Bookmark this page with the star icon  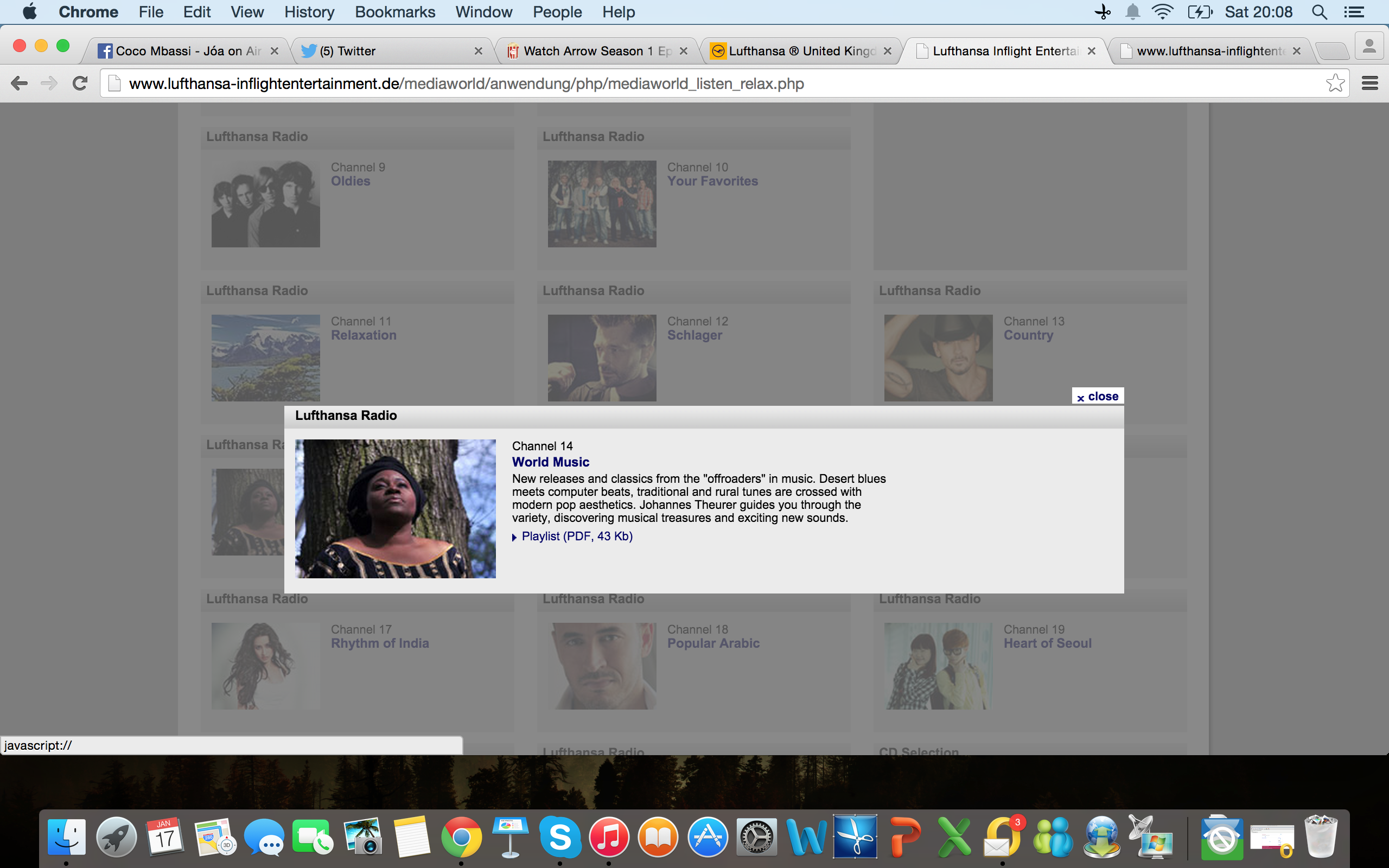pos(1335,84)
